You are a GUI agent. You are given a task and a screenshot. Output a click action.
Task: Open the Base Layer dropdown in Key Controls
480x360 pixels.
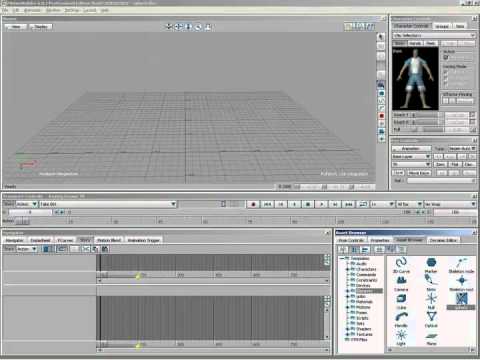tap(411, 156)
